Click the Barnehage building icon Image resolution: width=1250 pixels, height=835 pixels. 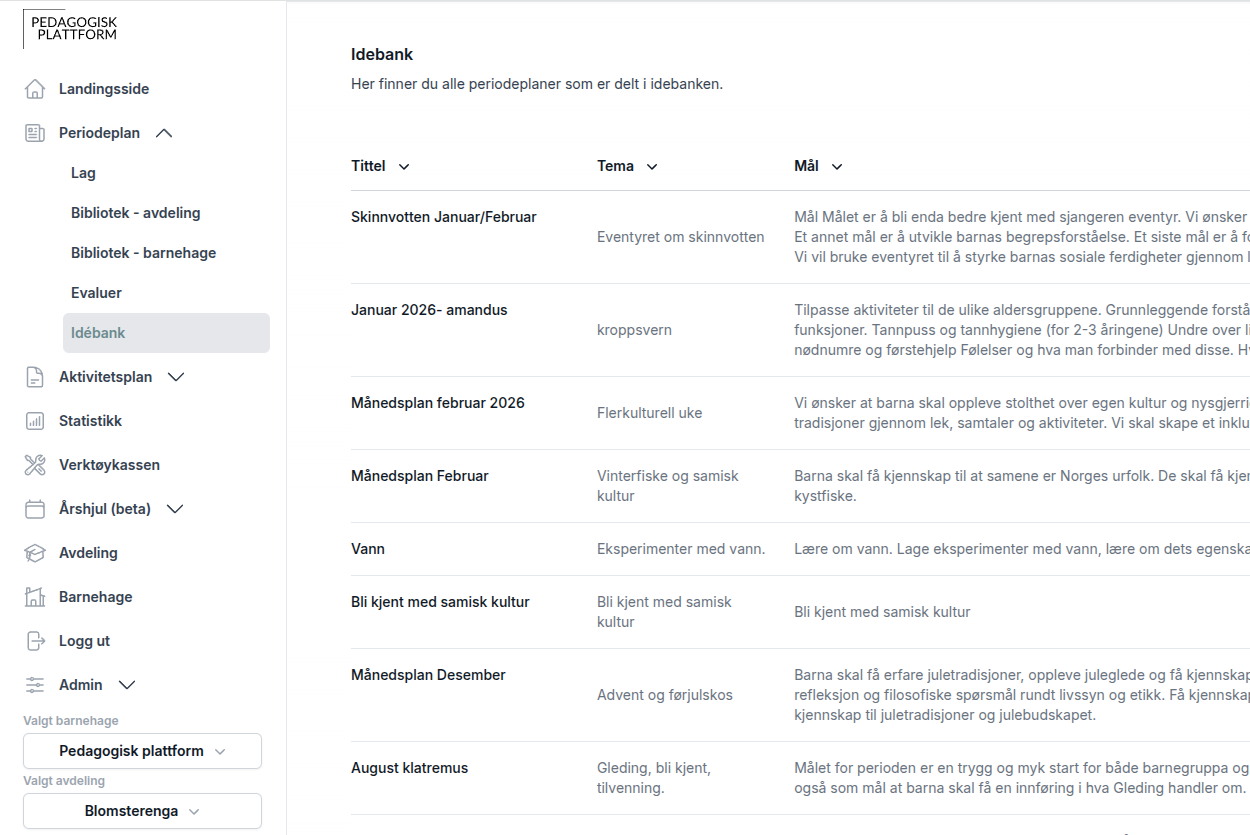coord(35,597)
